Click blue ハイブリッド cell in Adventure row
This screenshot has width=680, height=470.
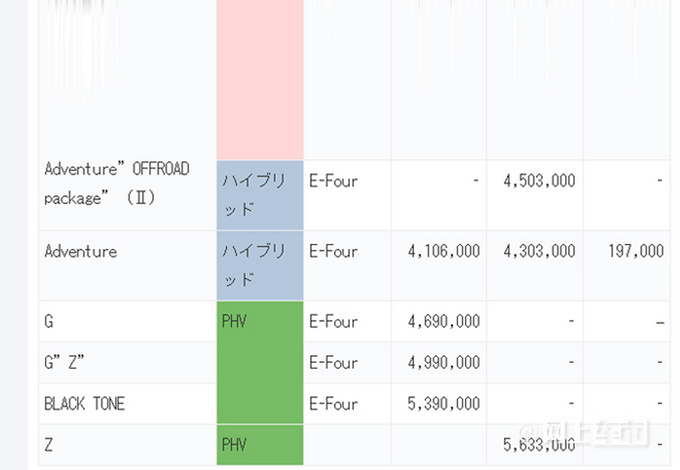point(260,266)
